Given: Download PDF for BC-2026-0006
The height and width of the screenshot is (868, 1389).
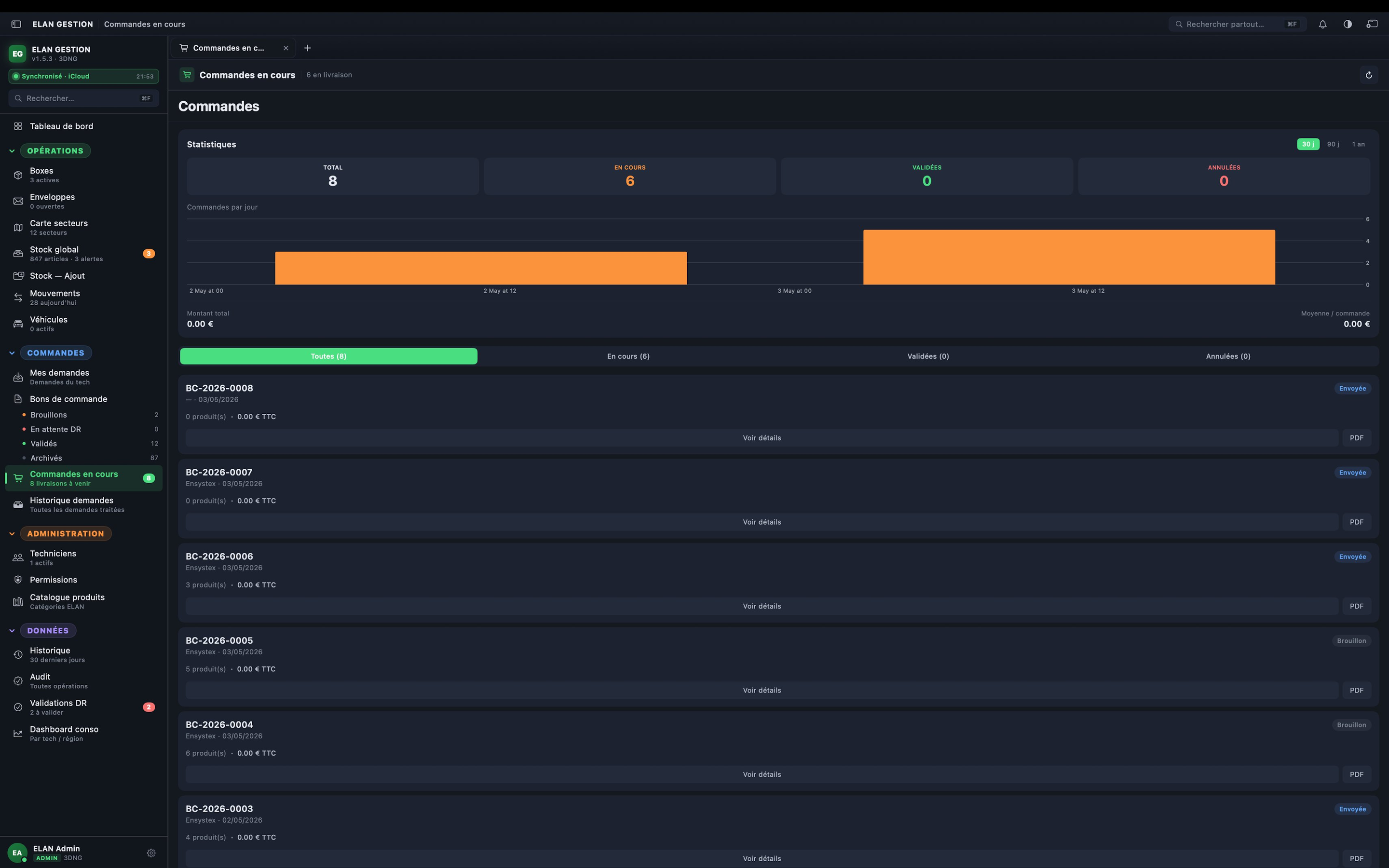Looking at the screenshot, I should click(1356, 606).
